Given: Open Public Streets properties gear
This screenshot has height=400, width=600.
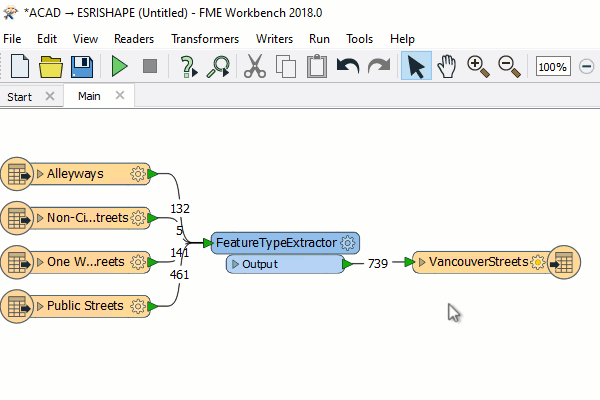Looking at the screenshot, I should tap(138, 306).
